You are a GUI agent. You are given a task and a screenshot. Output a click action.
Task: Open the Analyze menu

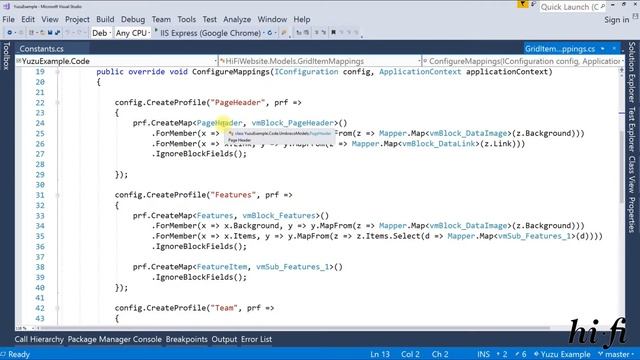[x=237, y=19]
